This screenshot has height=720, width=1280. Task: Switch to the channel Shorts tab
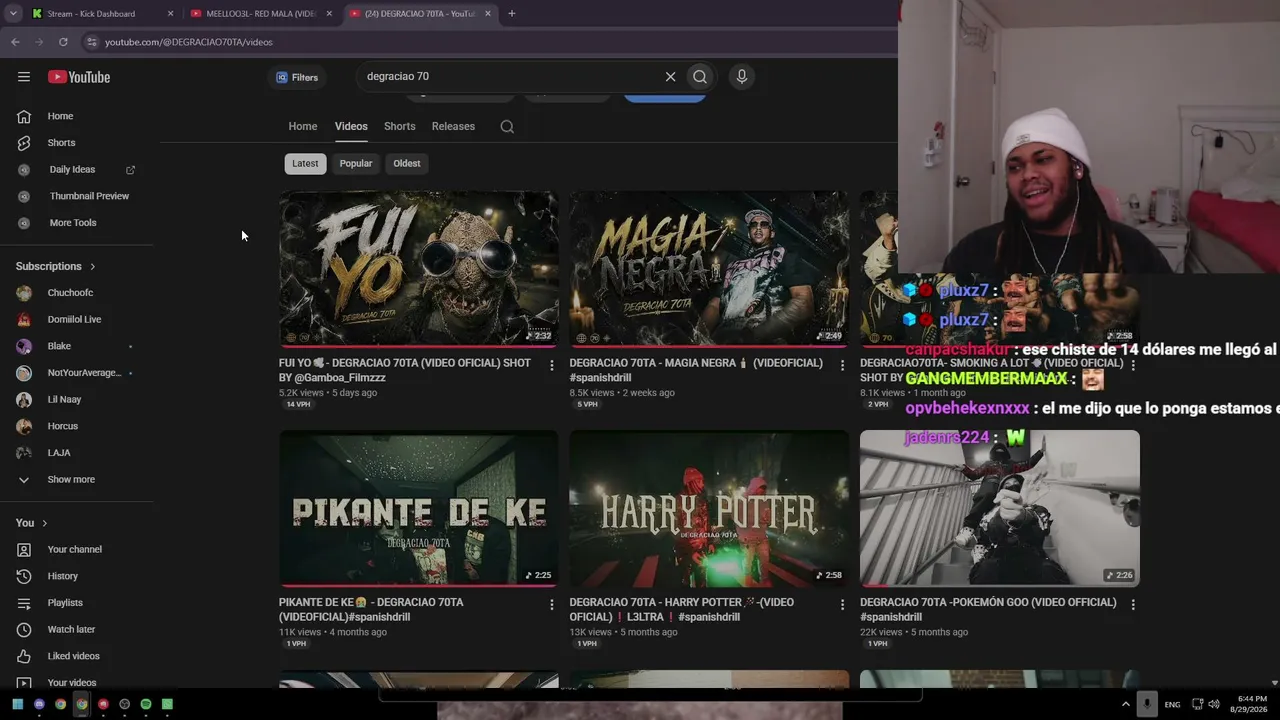[400, 126]
